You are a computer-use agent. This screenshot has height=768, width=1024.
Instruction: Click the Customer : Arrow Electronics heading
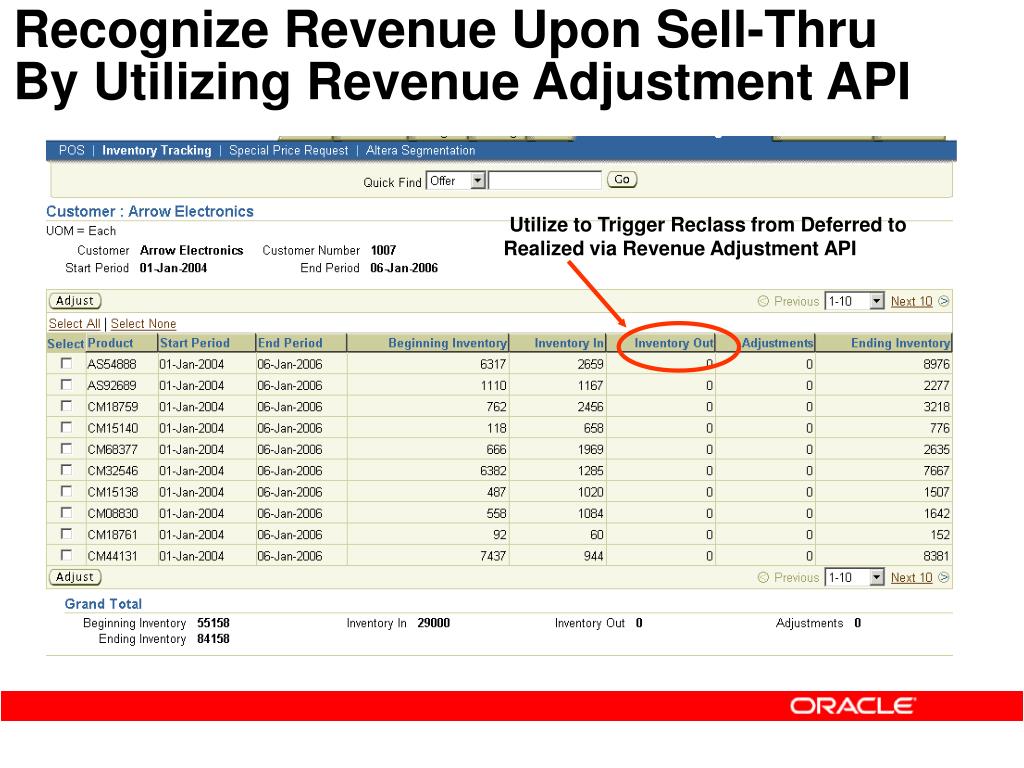tap(150, 212)
